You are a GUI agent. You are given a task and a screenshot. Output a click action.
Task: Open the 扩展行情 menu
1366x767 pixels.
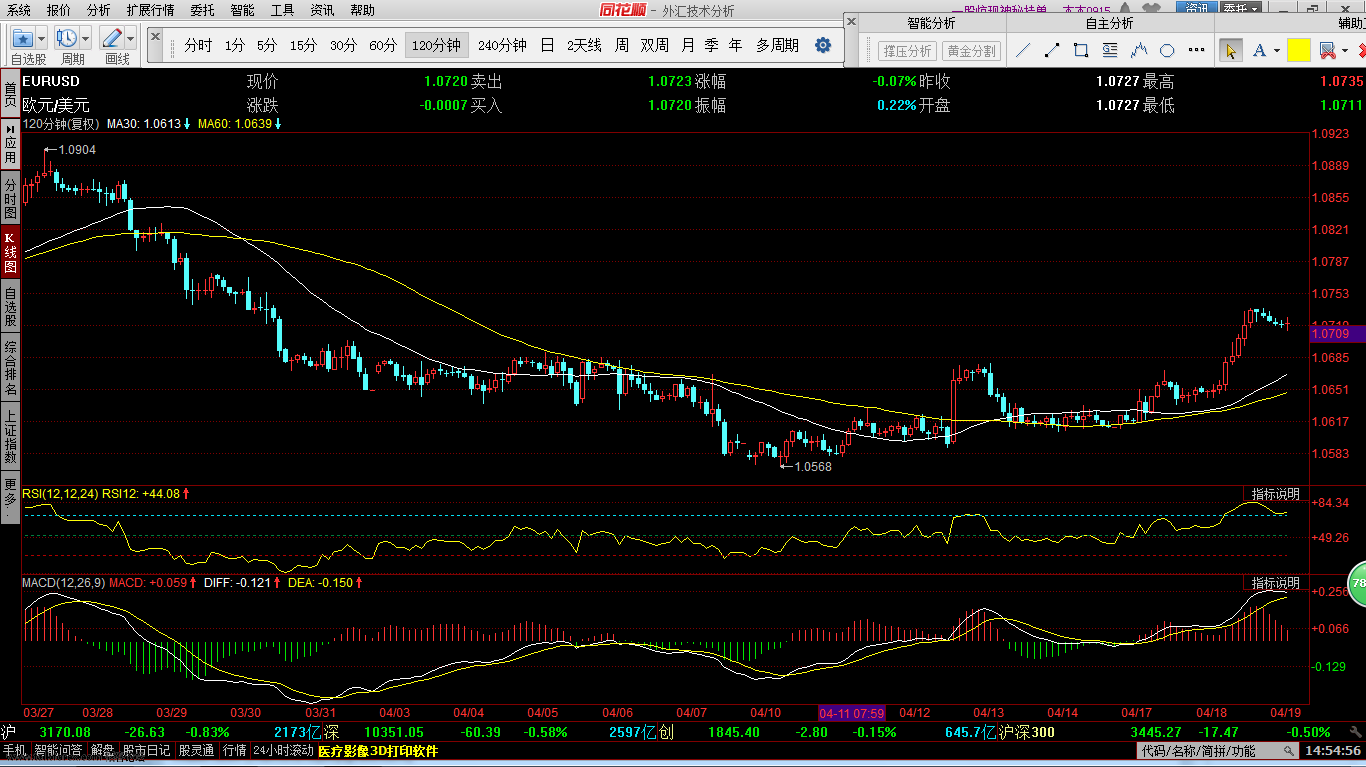click(x=150, y=10)
